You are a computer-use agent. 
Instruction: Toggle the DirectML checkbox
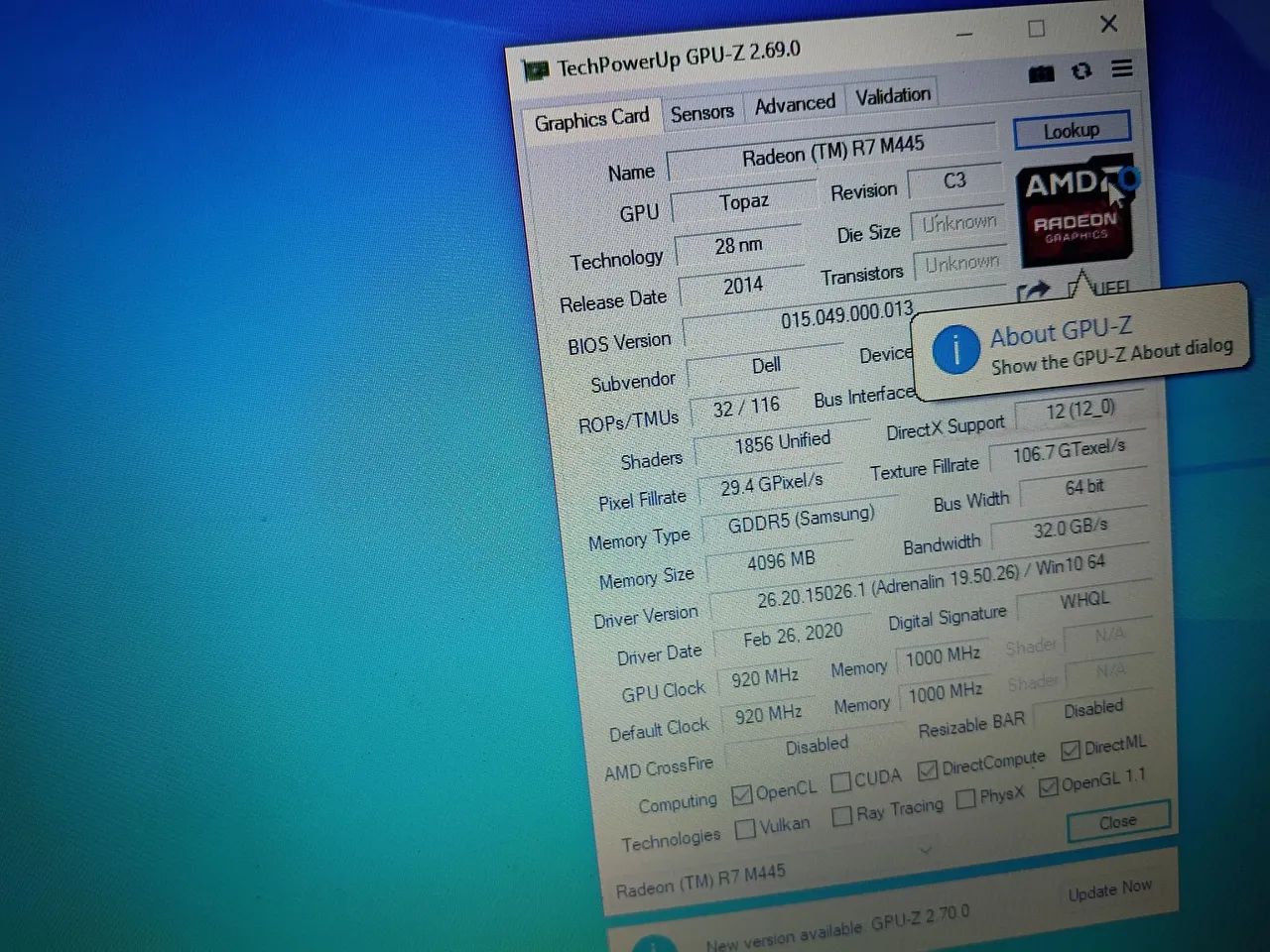1070,750
